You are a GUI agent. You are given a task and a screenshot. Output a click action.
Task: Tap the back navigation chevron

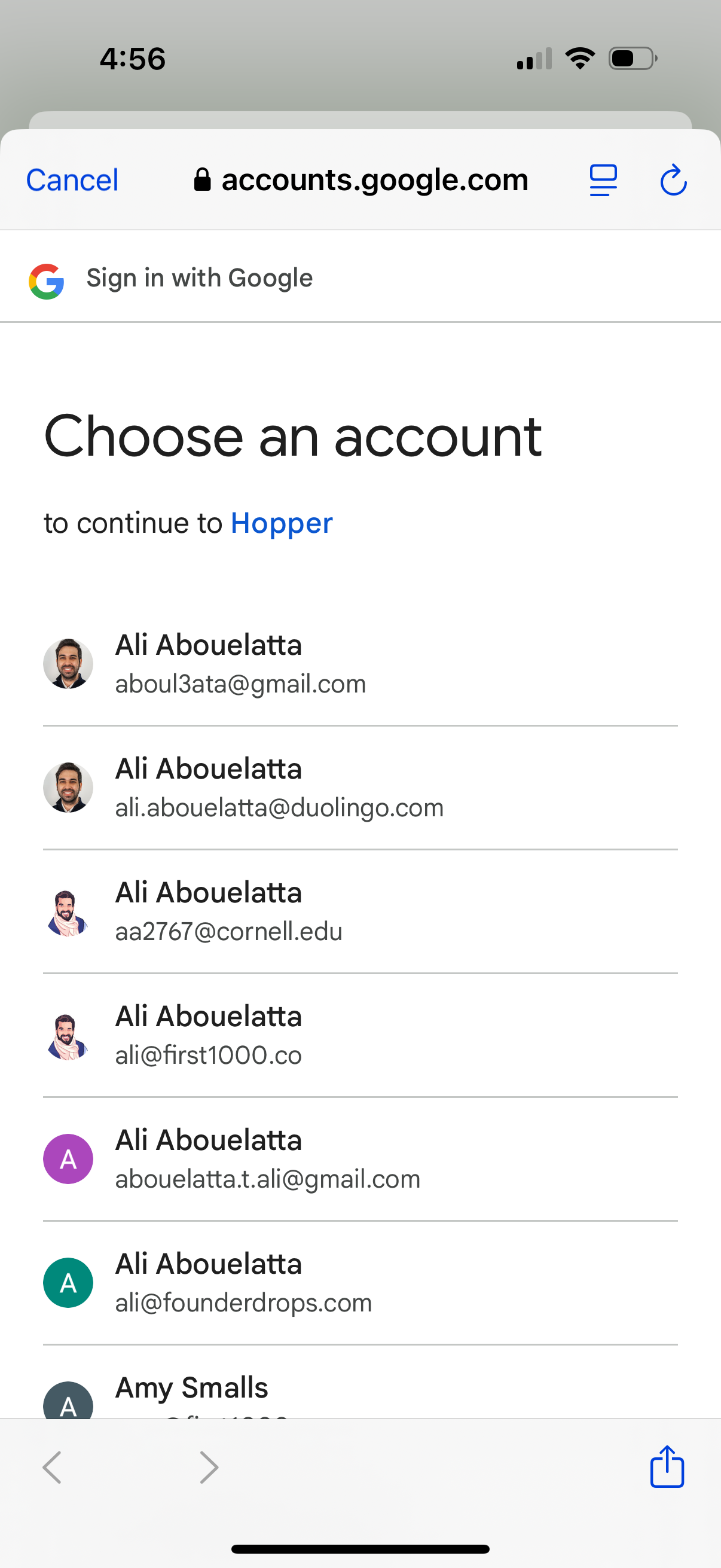point(52,1467)
